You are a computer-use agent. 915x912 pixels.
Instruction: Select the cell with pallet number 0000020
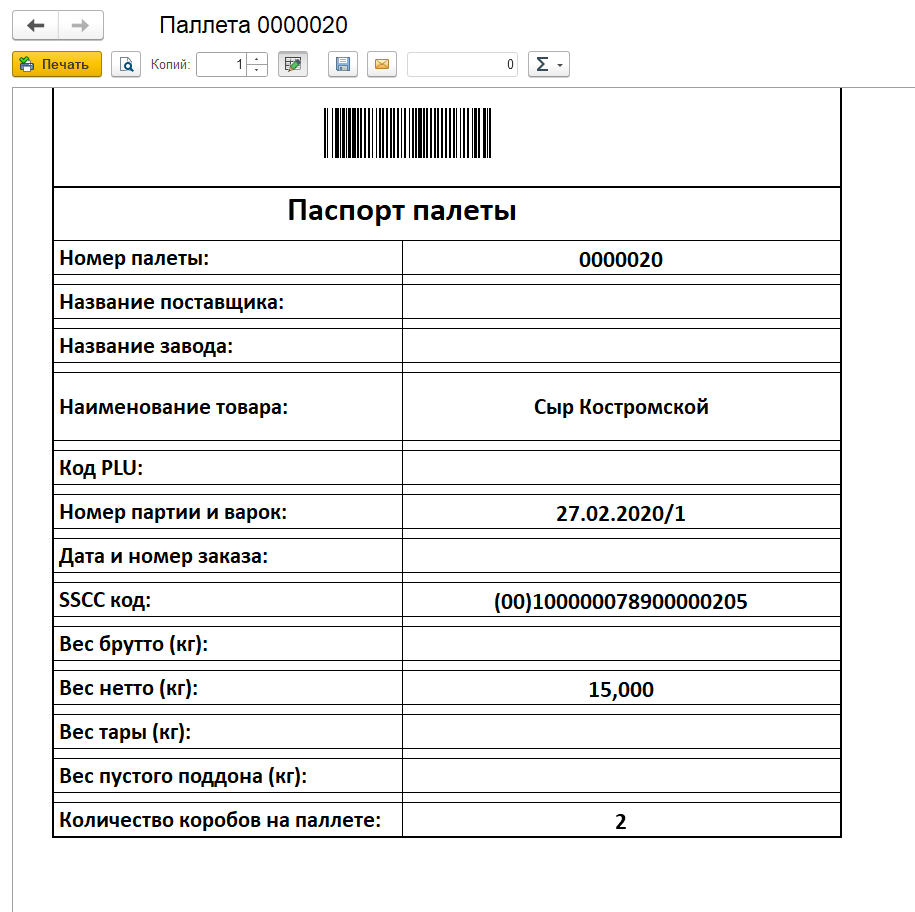pyautogui.click(x=621, y=259)
